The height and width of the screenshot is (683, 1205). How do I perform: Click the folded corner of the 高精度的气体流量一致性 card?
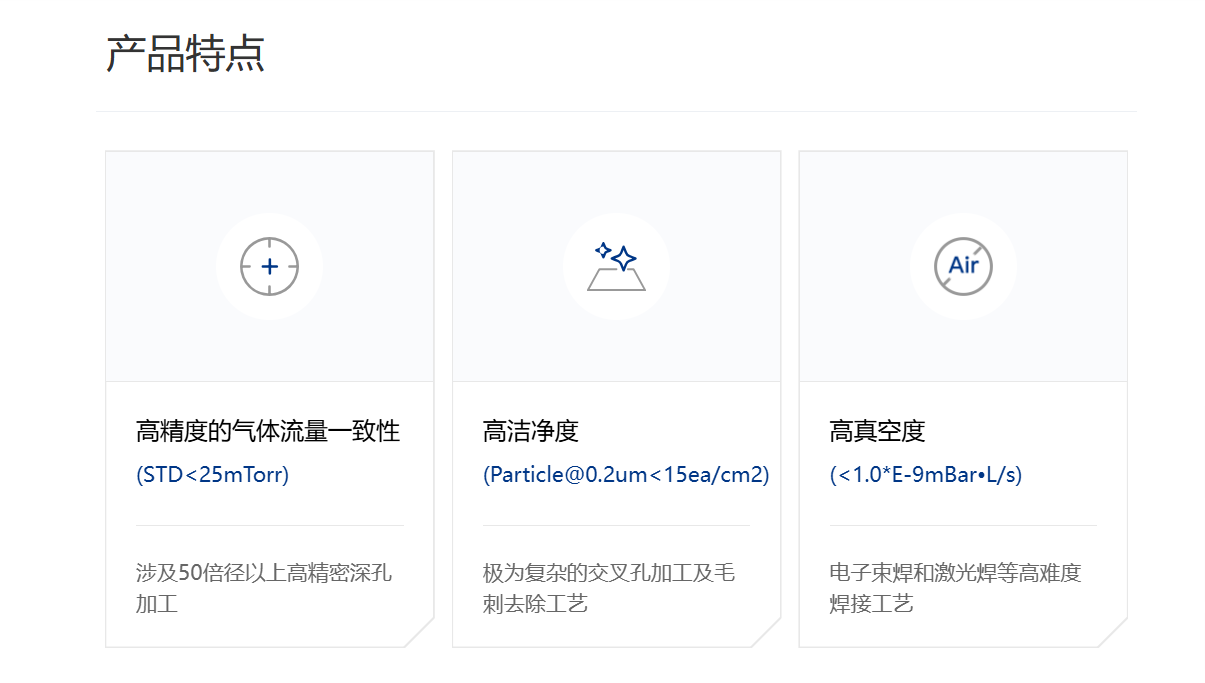420,633
